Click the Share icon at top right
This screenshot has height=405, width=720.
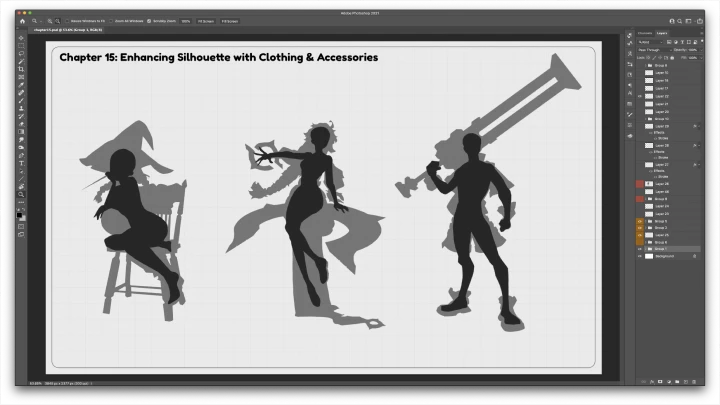click(700, 21)
